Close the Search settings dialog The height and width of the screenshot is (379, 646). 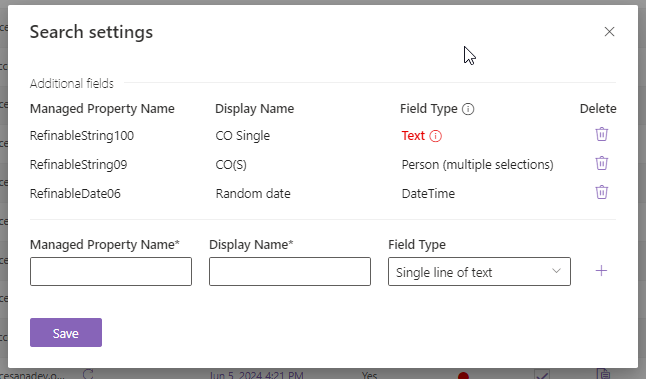click(x=609, y=32)
